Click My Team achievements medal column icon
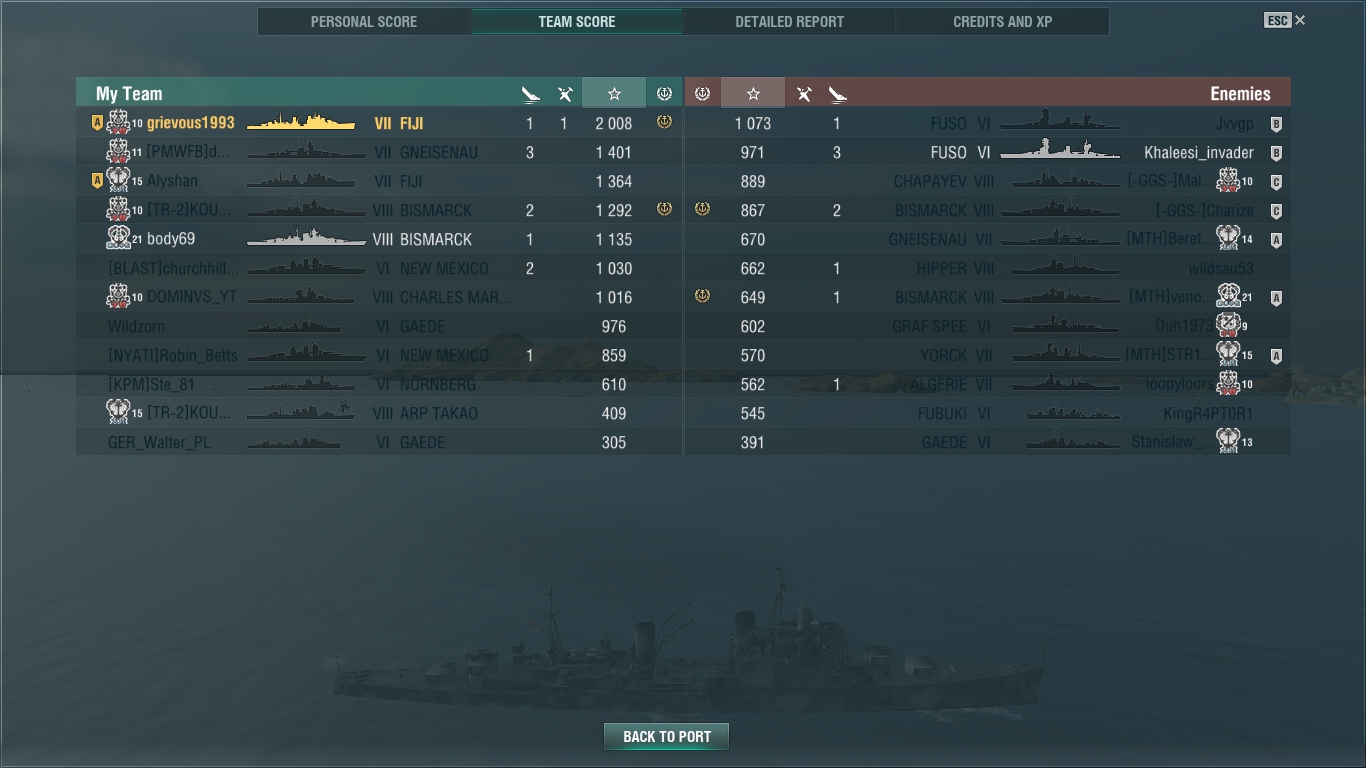This screenshot has width=1366, height=768. pyautogui.click(x=664, y=93)
